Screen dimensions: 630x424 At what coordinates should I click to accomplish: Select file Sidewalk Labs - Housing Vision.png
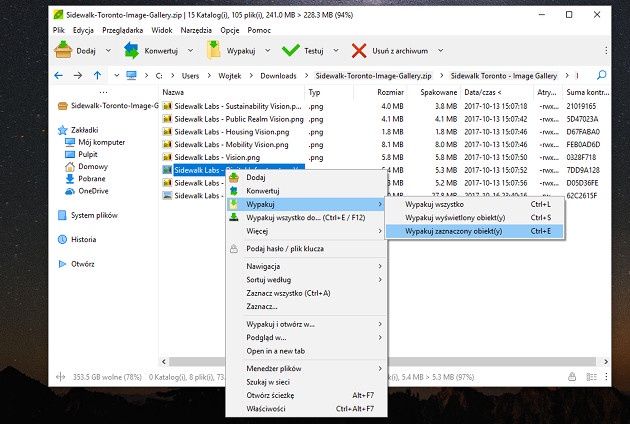pyautogui.click(x=232, y=132)
